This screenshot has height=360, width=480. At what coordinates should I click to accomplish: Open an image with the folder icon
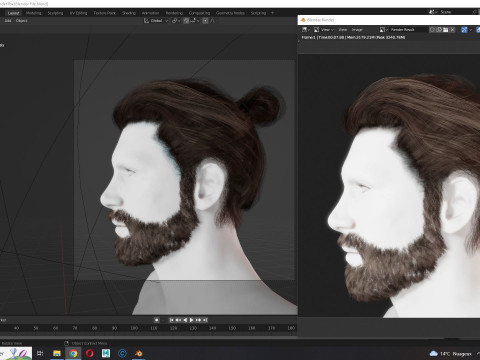[445, 30]
